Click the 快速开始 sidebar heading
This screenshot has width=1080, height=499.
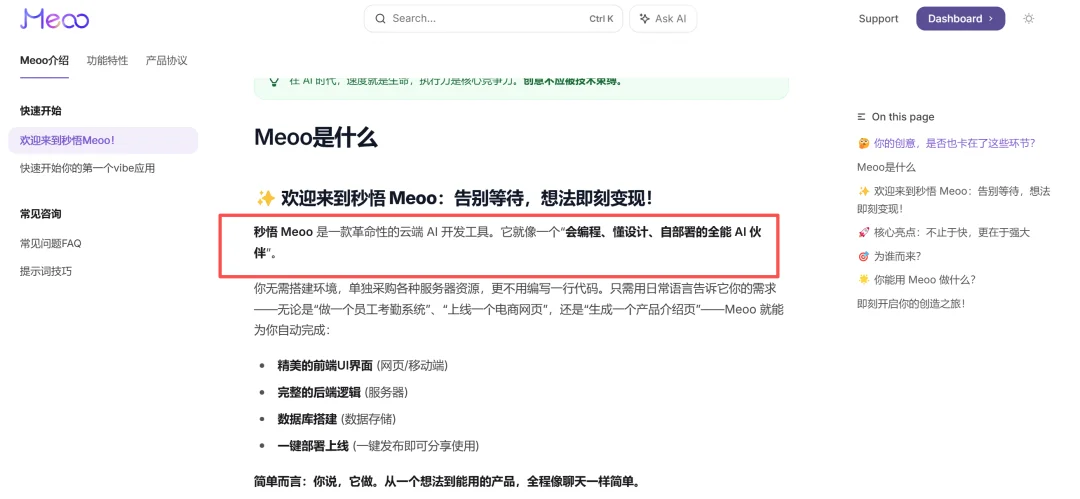click(x=41, y=111)
